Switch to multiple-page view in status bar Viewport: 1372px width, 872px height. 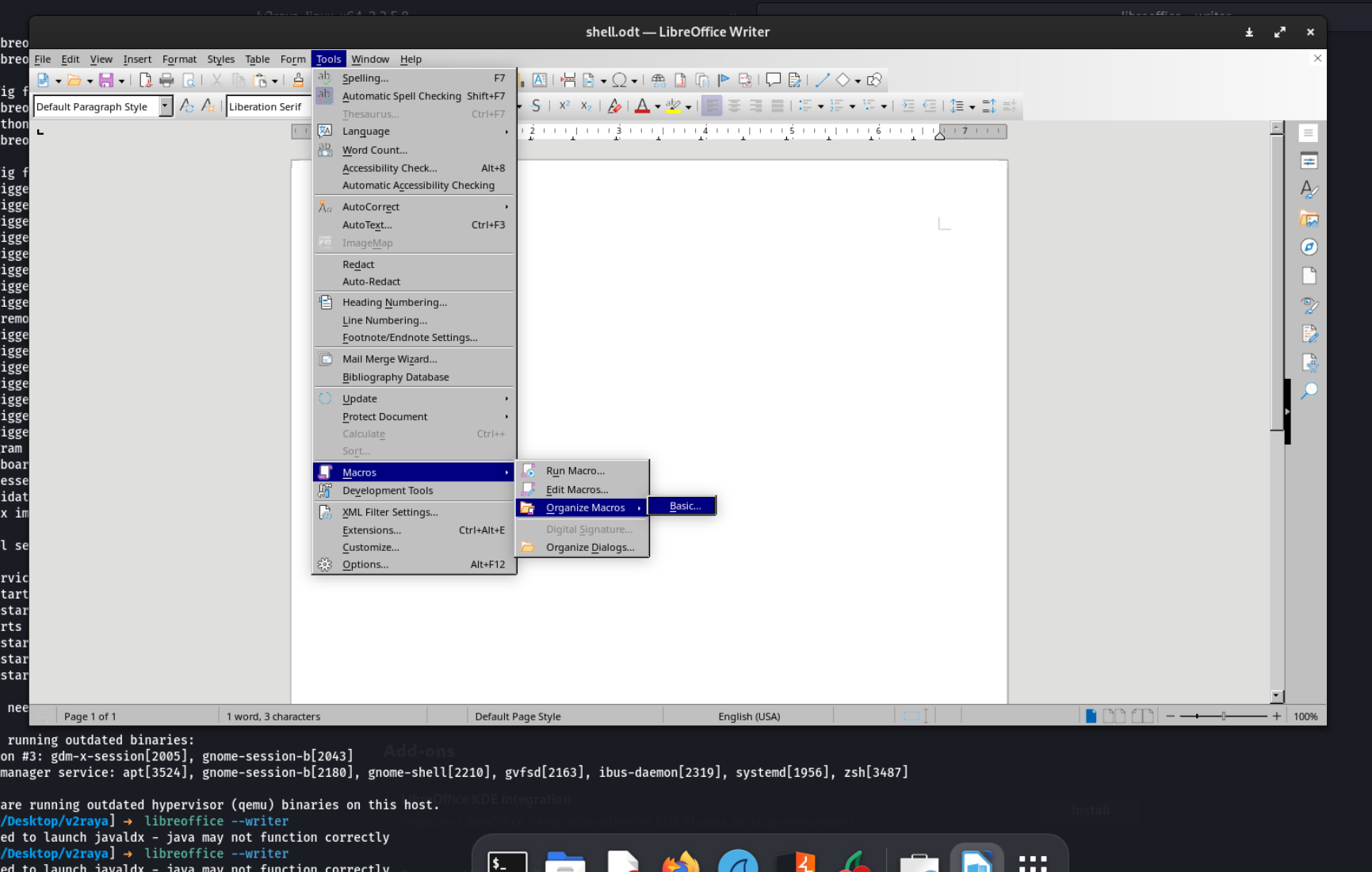[x=1114, y=716]
